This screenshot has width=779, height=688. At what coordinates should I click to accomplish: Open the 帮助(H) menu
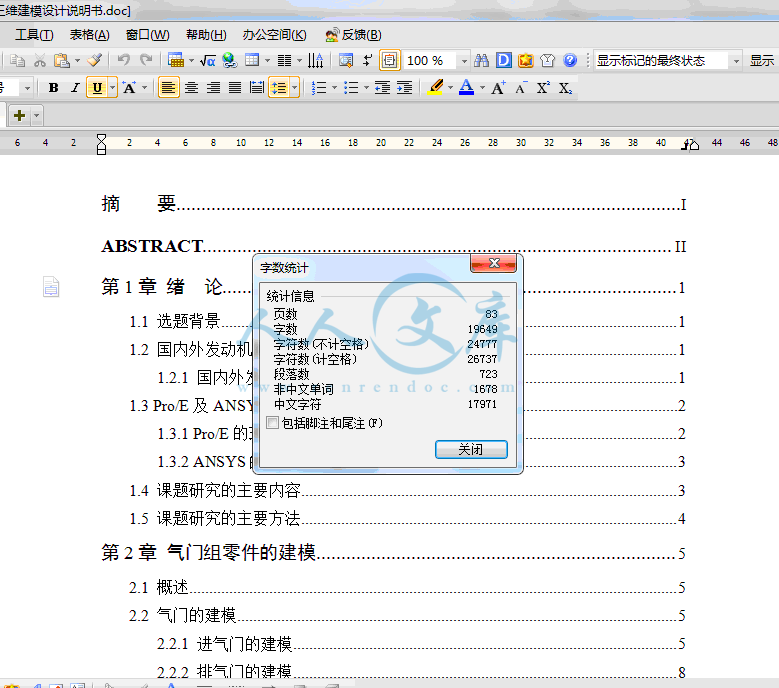[x=206, y=35]
